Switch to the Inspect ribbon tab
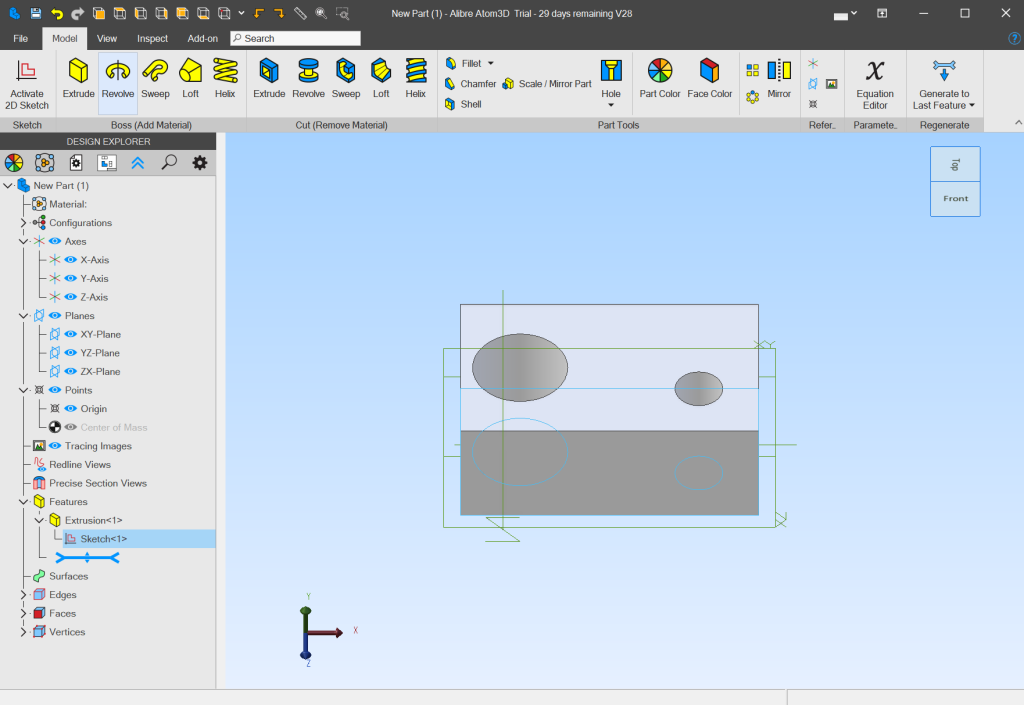The width and height of the screenshot is (1024, 705). coord(152,38)
